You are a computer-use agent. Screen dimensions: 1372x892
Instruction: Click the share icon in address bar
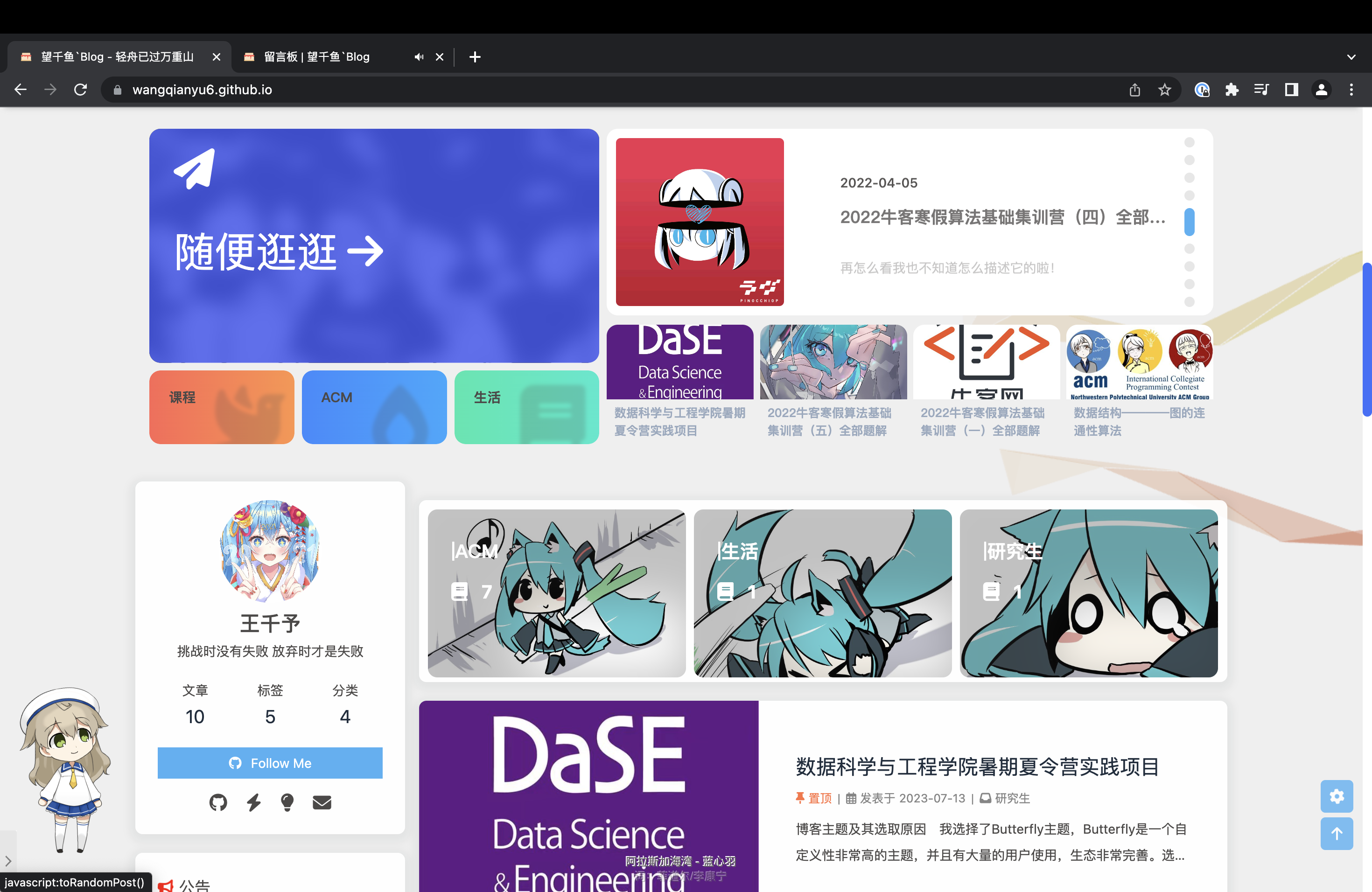[1134, 90]
